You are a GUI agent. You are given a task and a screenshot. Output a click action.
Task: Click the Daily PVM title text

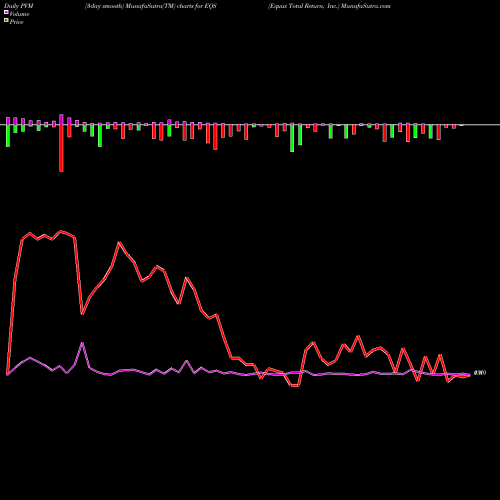19,6
